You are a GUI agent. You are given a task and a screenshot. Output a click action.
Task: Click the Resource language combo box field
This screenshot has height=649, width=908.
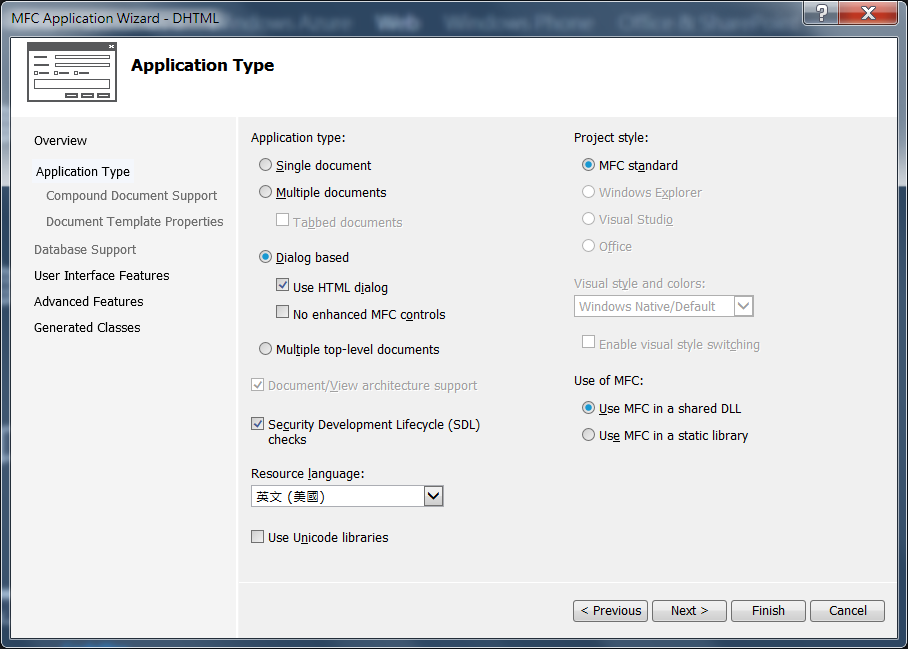click(347, 496)
